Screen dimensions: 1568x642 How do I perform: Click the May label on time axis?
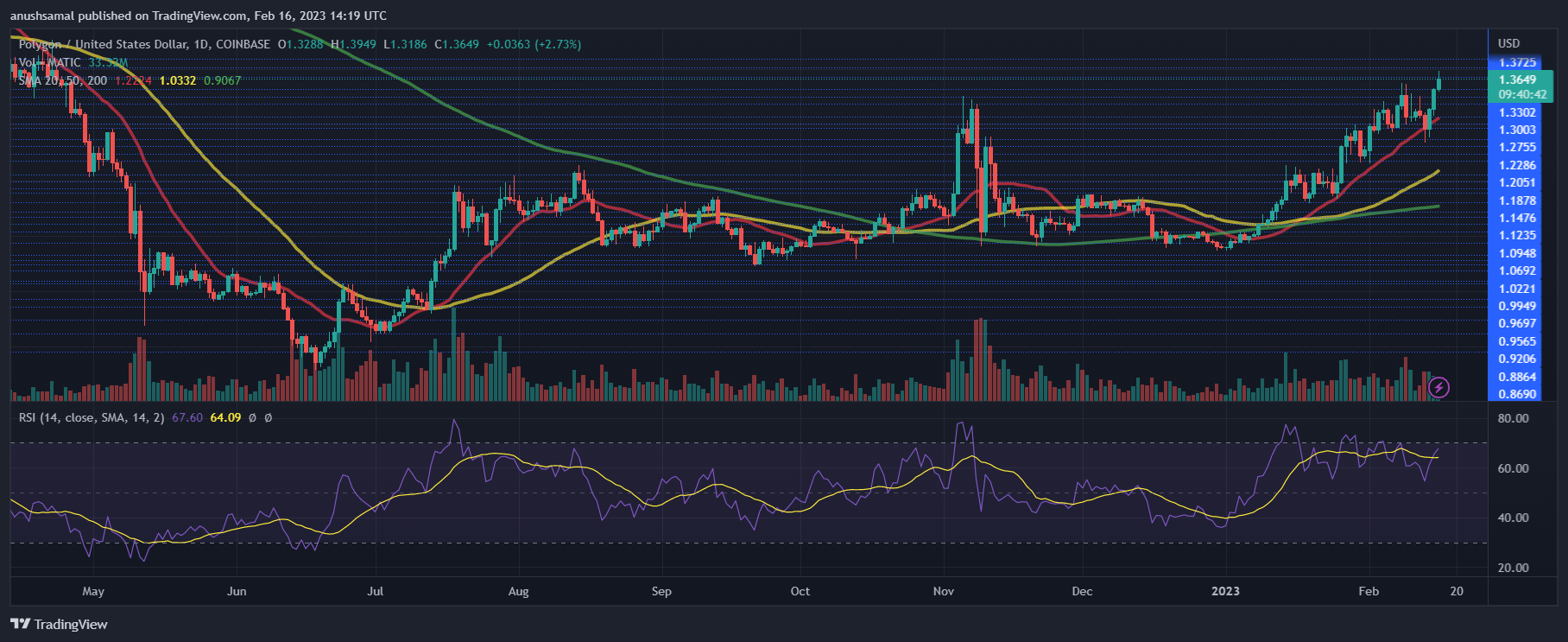(x=93, y=591)
